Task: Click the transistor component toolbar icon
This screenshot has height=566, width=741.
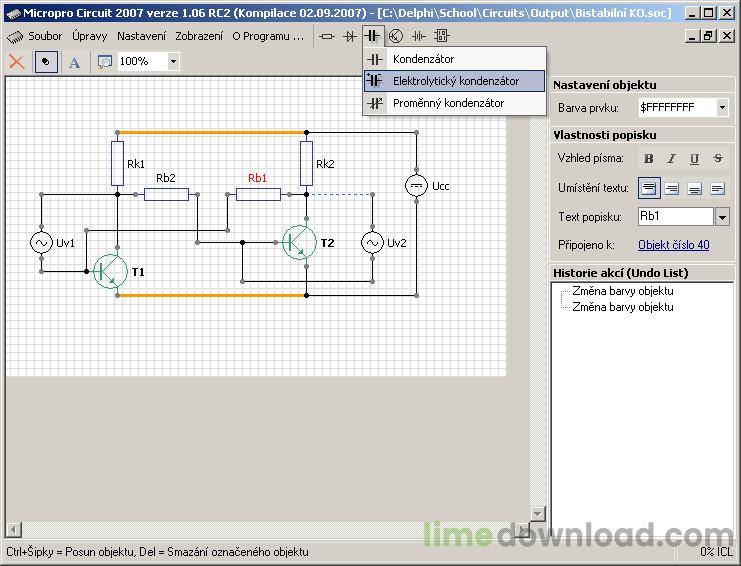Action: click(x=395, y=36)
